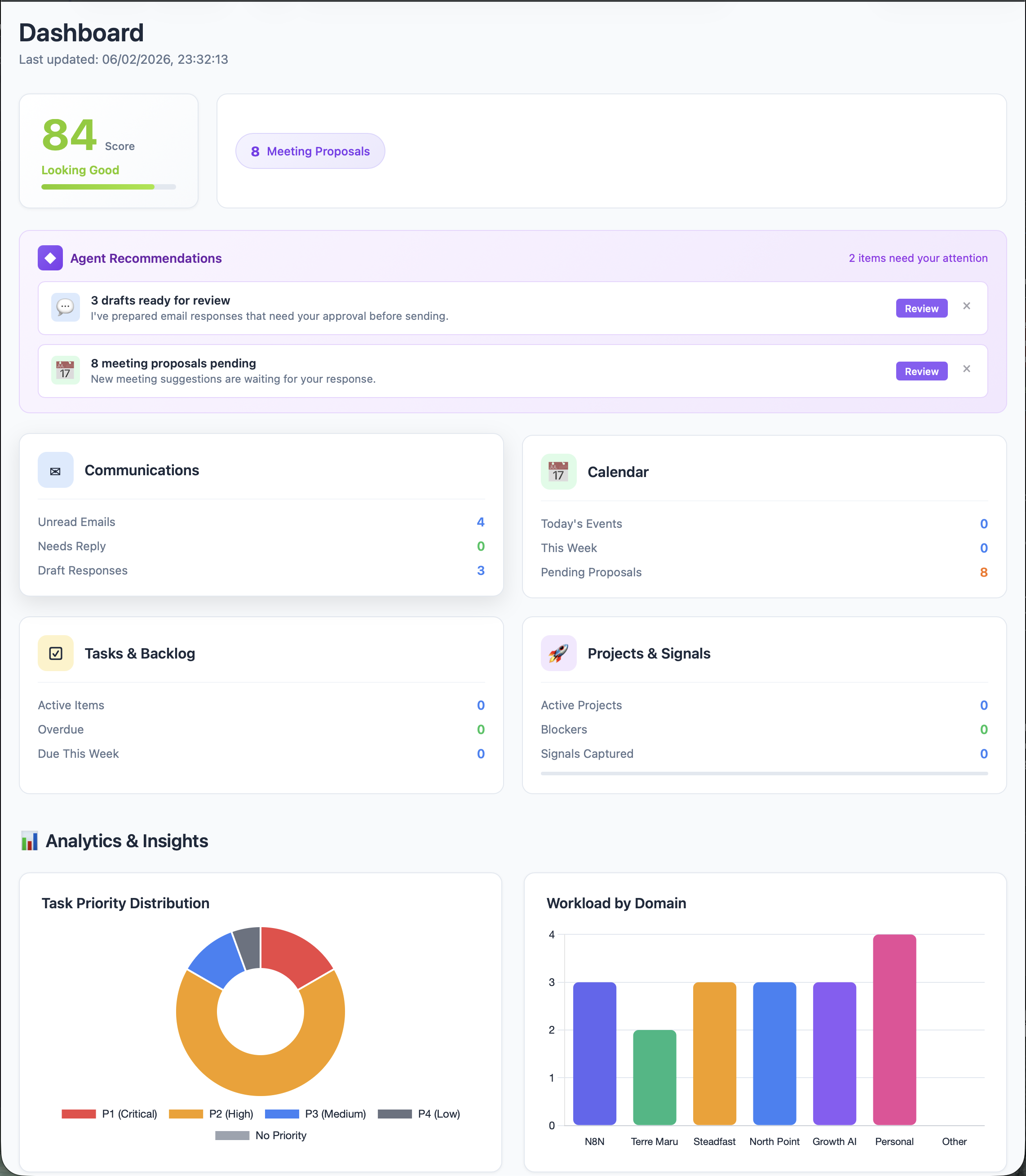1026x1176 pixels.
Task: Click Review for drafts ready for review
Action: (921, 308)
